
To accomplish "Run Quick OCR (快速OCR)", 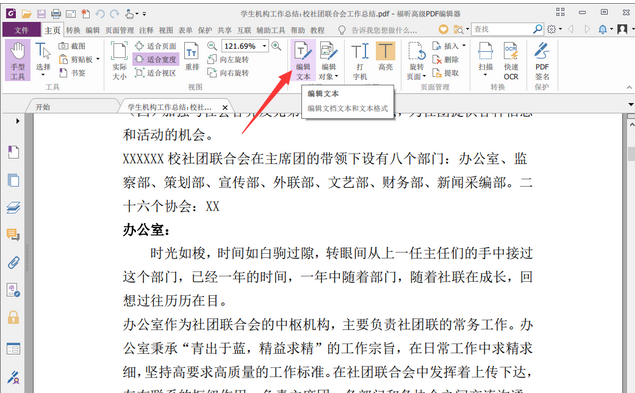I will (x=511, y=61).
